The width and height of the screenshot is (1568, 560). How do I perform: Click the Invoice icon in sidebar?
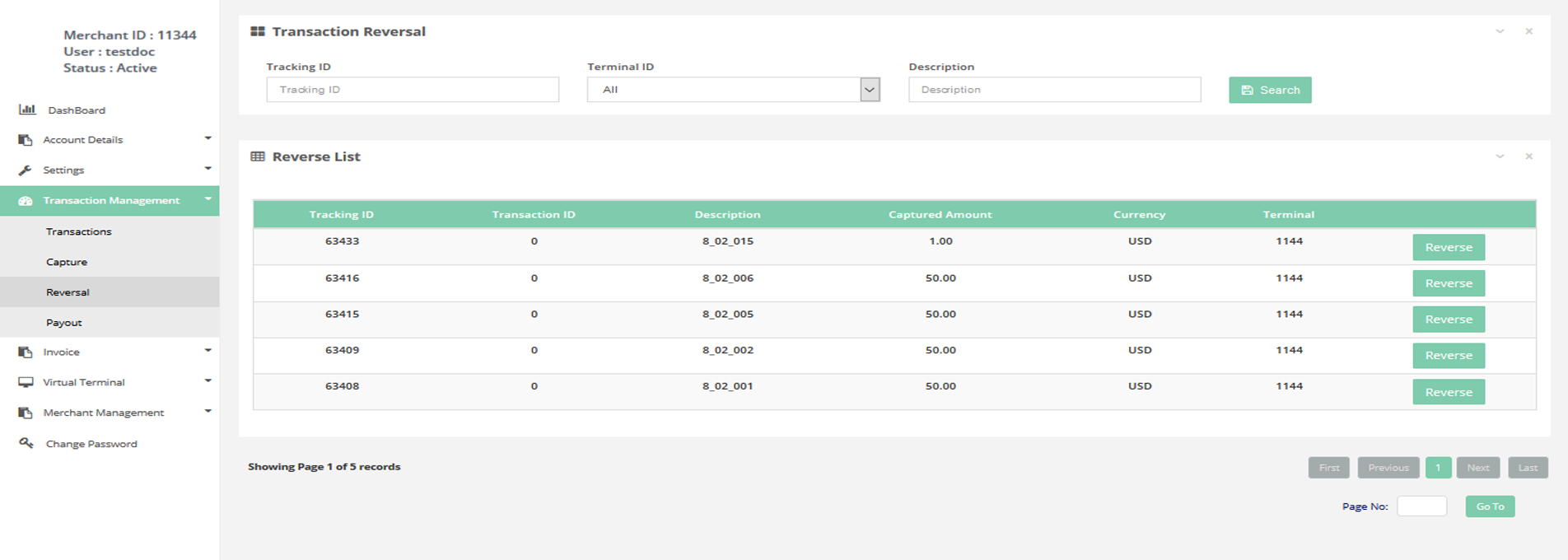pos(26,352)
